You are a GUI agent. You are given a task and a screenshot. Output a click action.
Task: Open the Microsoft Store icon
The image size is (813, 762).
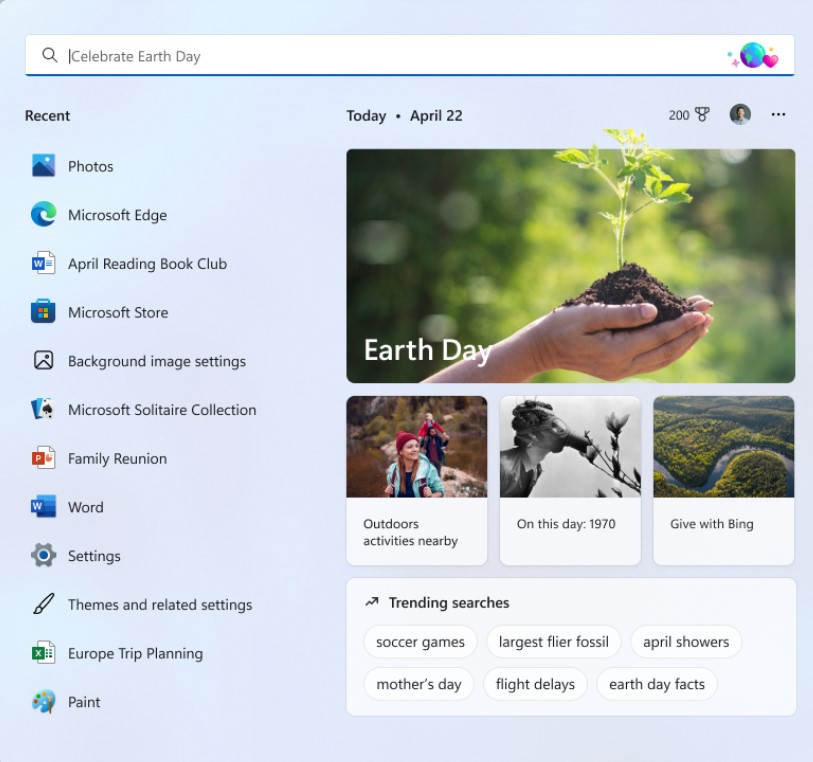tap(42, 312)
